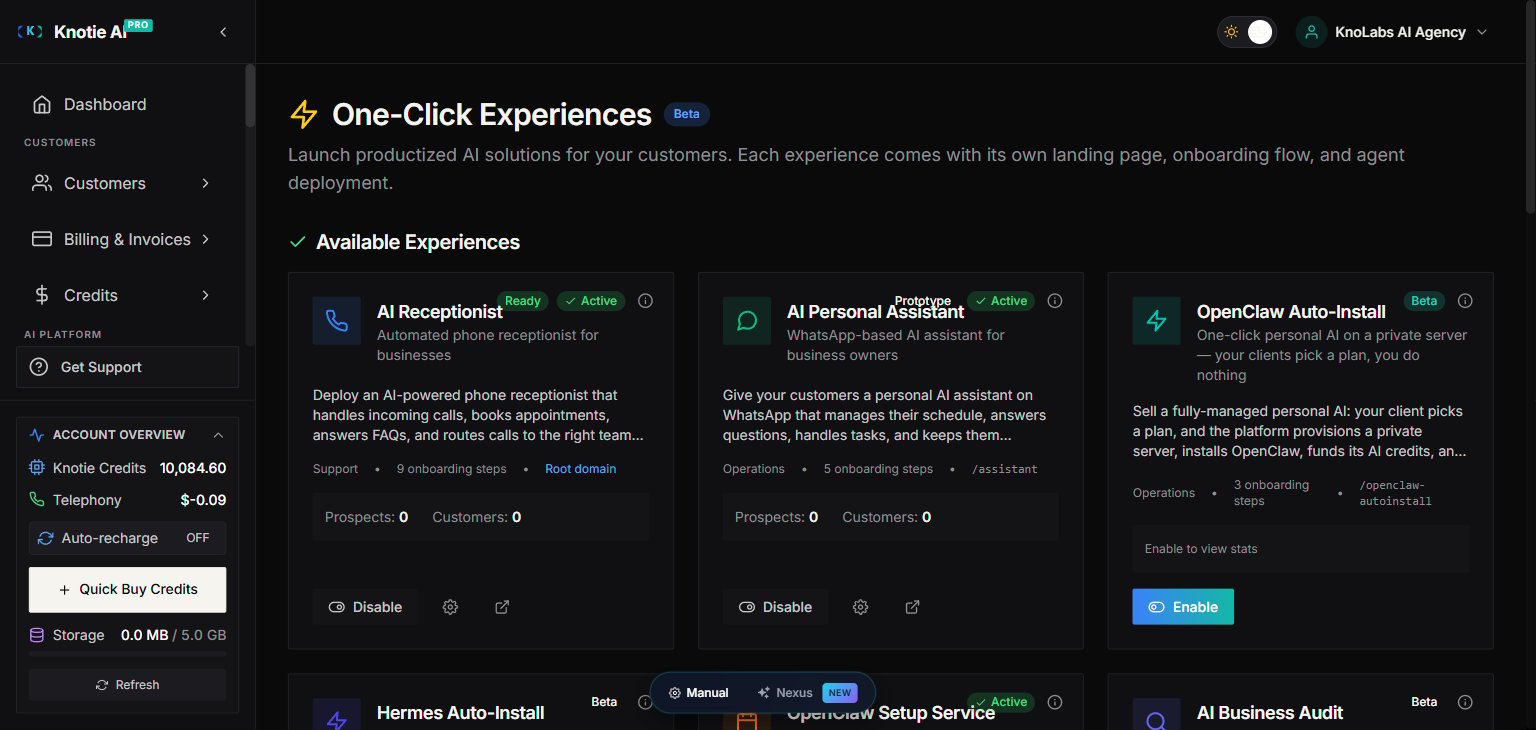The image size is (1536, 730).
Task: Expand the Credits submenu chevron
Action: 206,295
